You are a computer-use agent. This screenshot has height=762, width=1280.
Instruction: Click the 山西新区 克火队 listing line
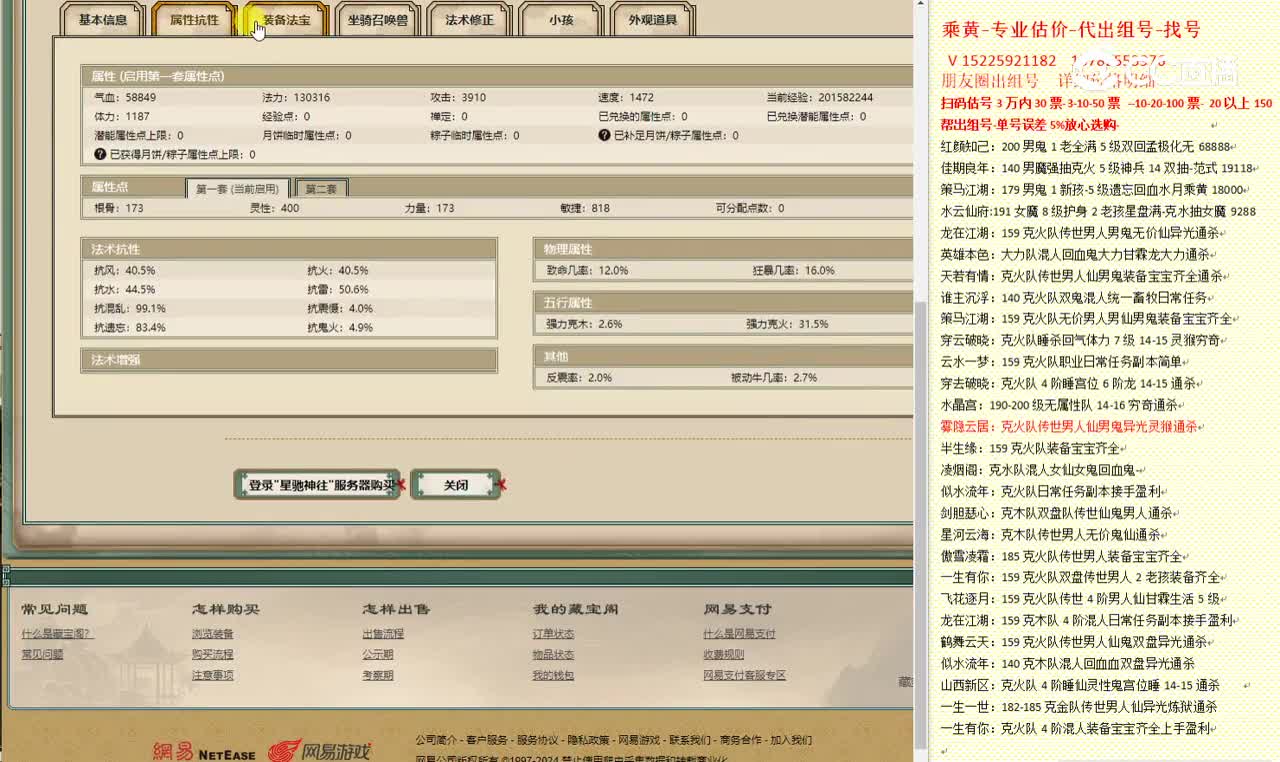click(1080, 685)
